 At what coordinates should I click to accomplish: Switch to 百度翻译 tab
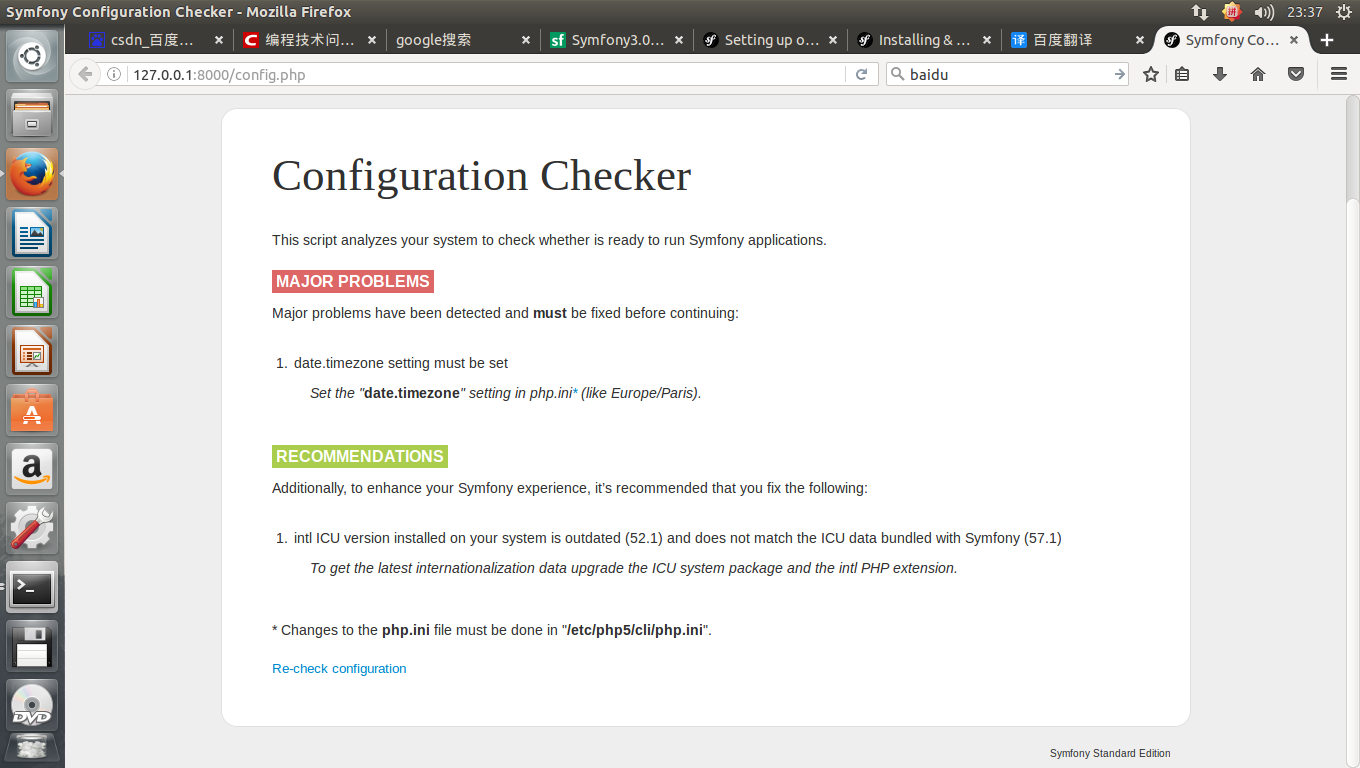click(1077, 40)
